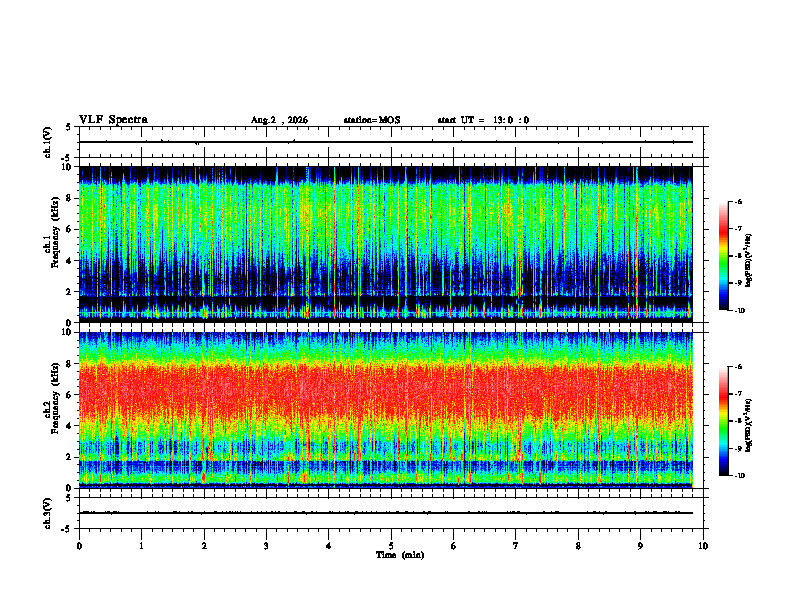Click the "-5" tick on ch.3(V) axis
Image resolution: width=792 pixels, height=612 pixels.
pyautogui.click(x=66, y=529)
